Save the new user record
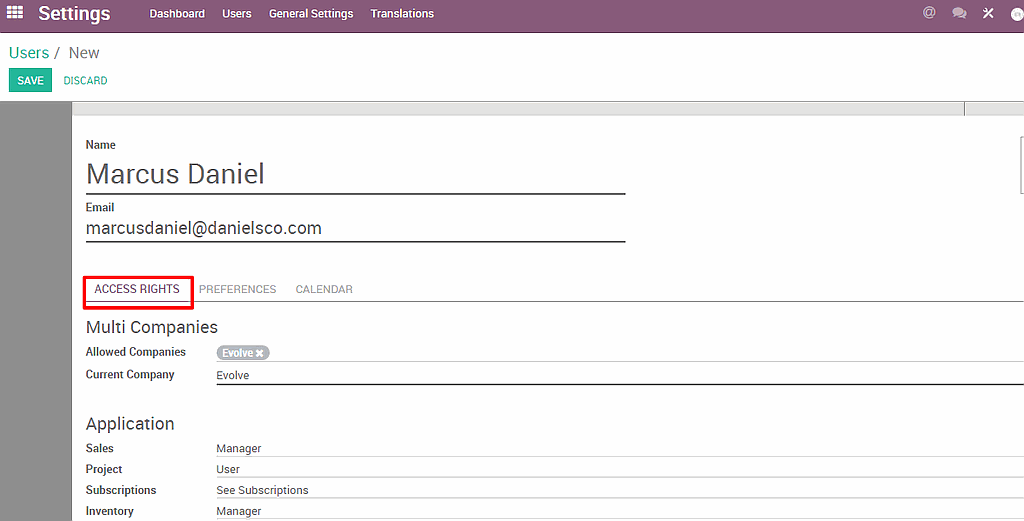The height and width of the screenshot is (521, 1024). (30, 81)
